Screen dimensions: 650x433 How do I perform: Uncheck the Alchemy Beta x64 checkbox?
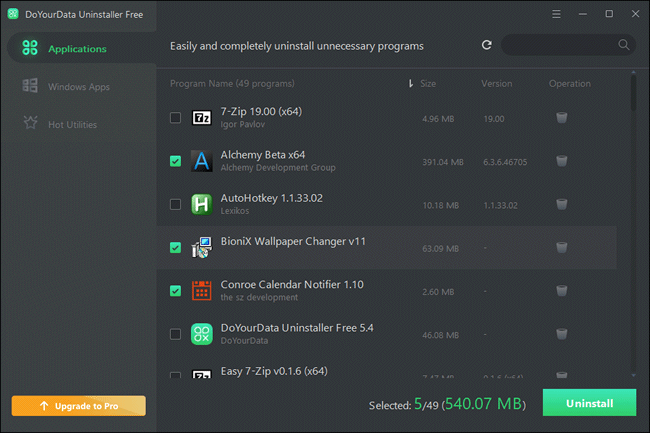click(x=176, y=161)
